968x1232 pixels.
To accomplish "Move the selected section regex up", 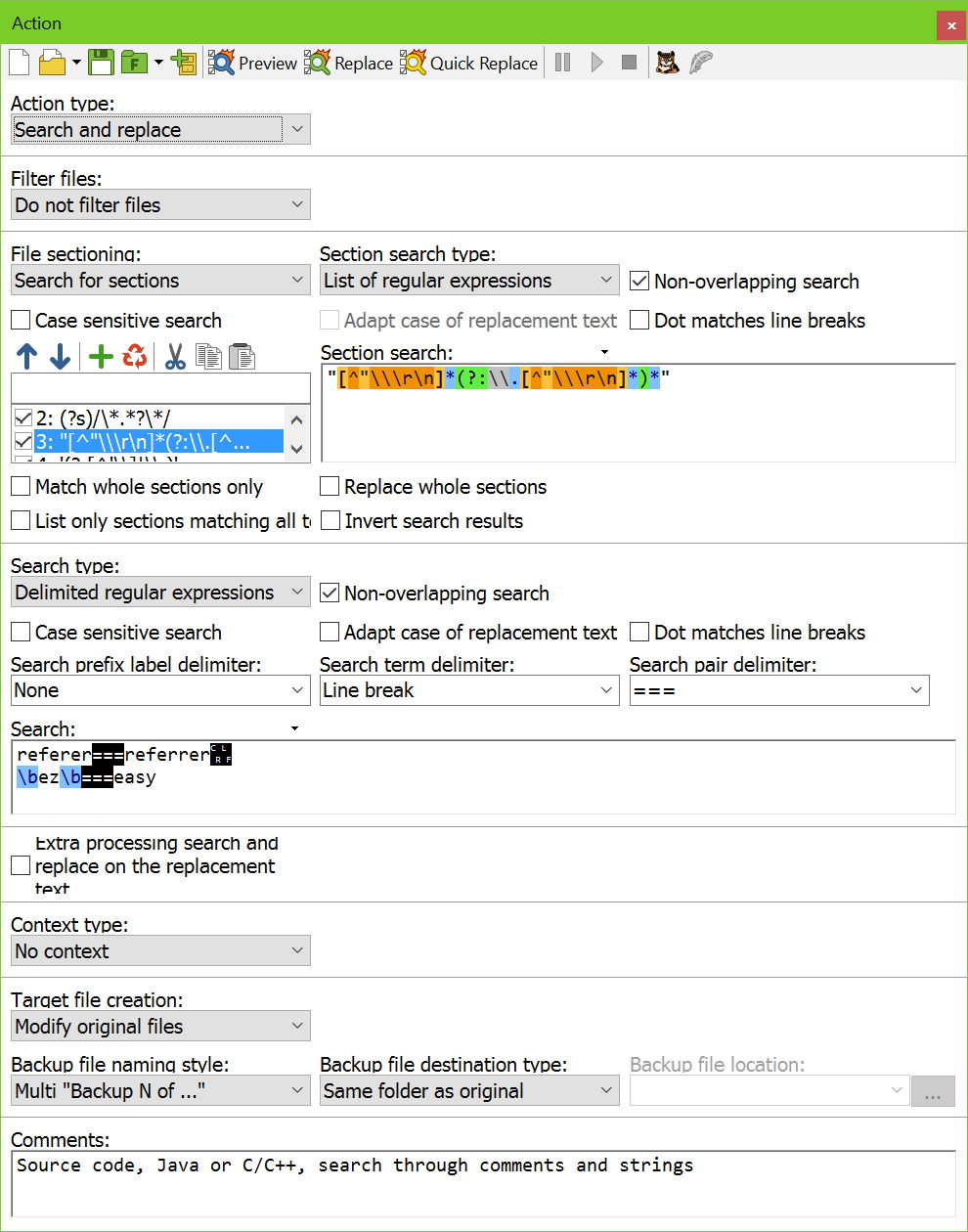I will click(27, 356).
